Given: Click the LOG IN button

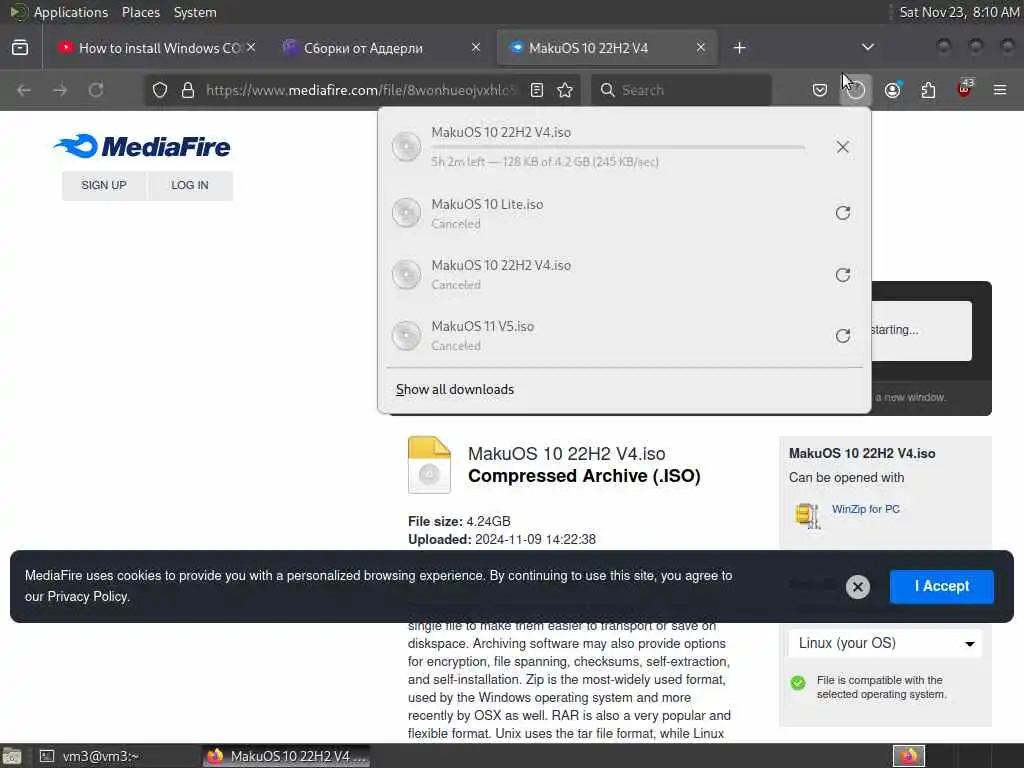Looking at the screenshot, I should point(190,185).
